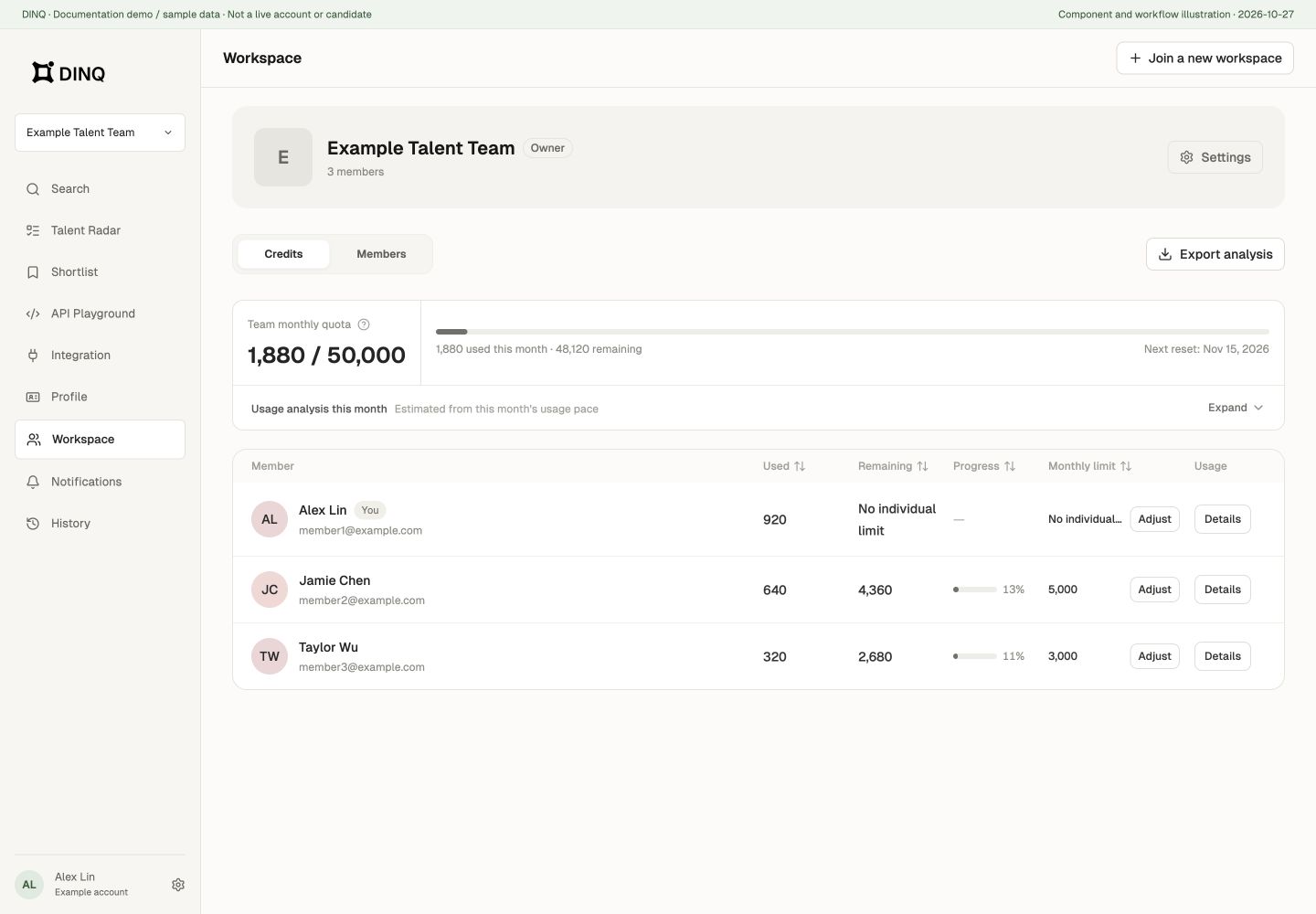Click the '1,880 / 50,000' quota value

pyautogui.click(x=326, y=355)
